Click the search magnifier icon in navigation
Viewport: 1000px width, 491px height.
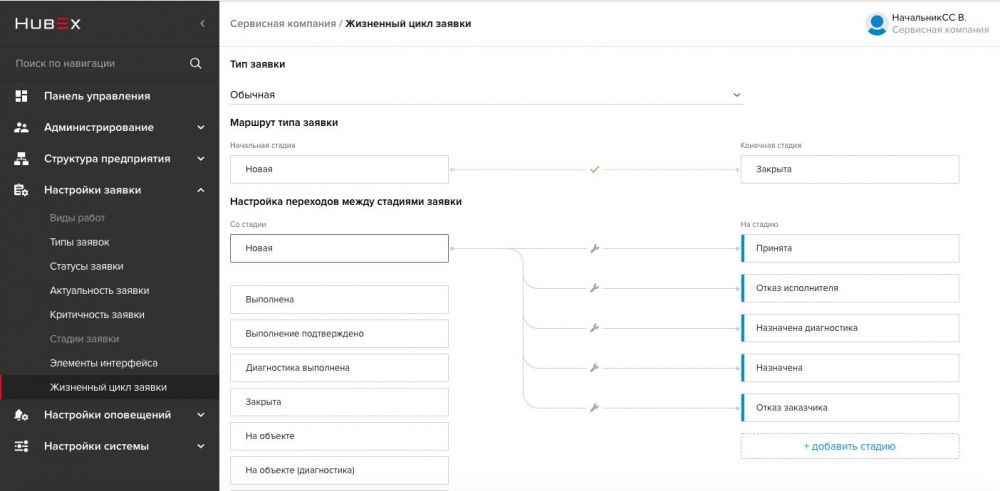click(196, 63)
